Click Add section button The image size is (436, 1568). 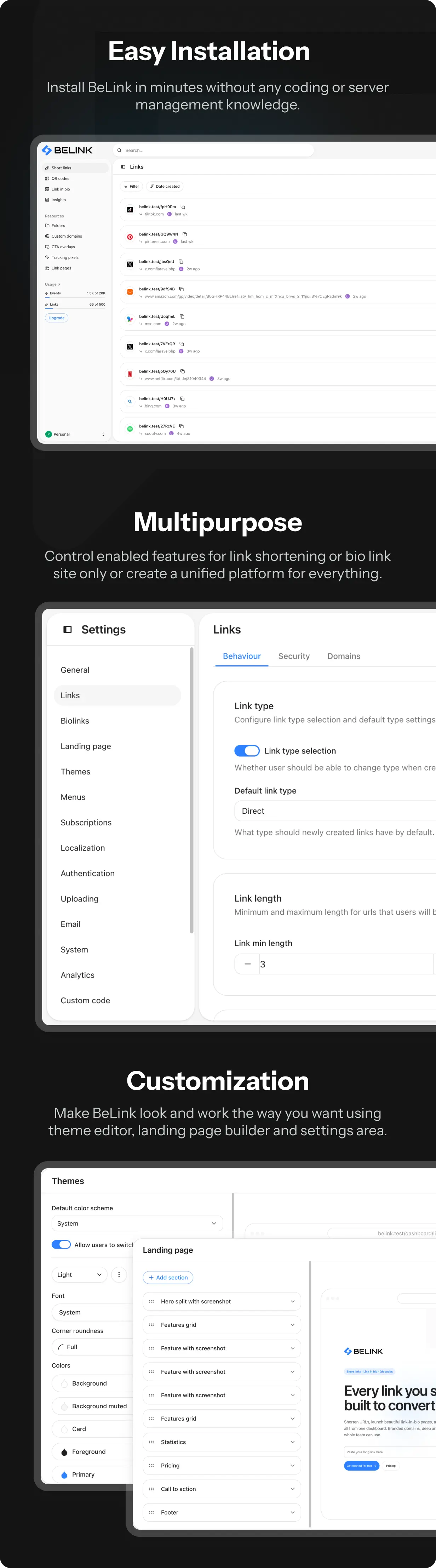[168, 1278]
